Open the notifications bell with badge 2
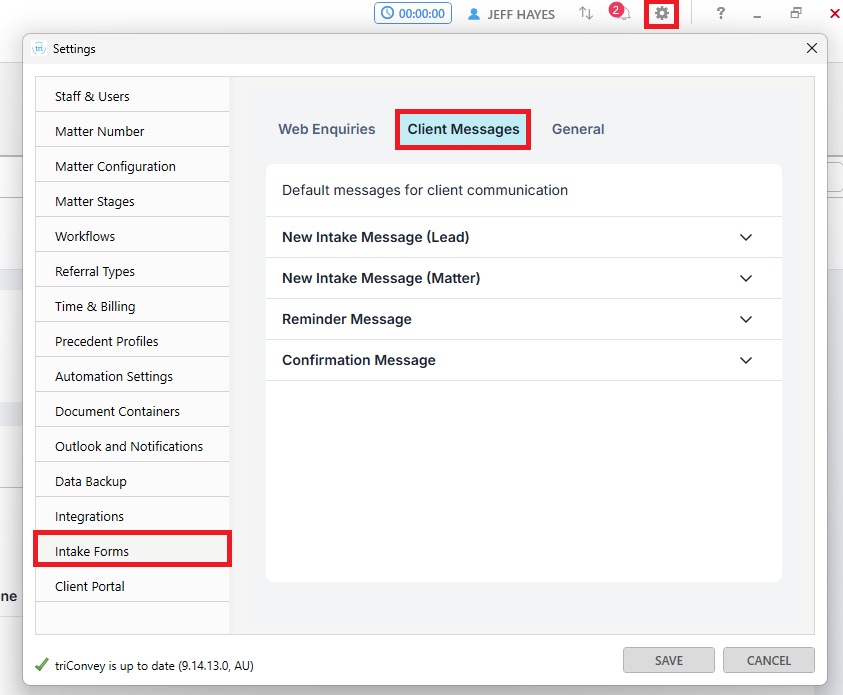This screenshot has height=695, width=843. point(619,12)
